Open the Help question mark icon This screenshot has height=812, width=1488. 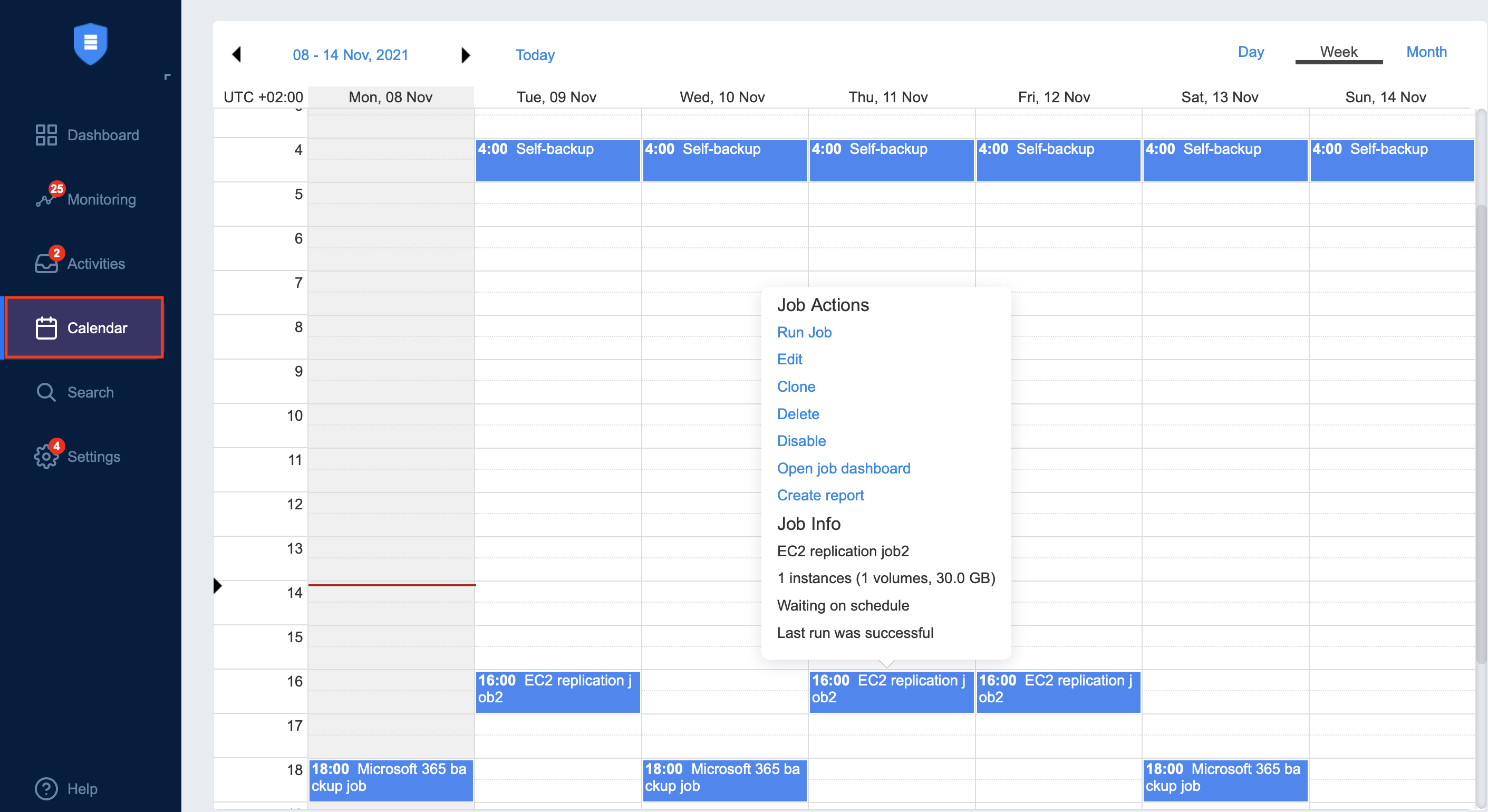pos(46,788)
